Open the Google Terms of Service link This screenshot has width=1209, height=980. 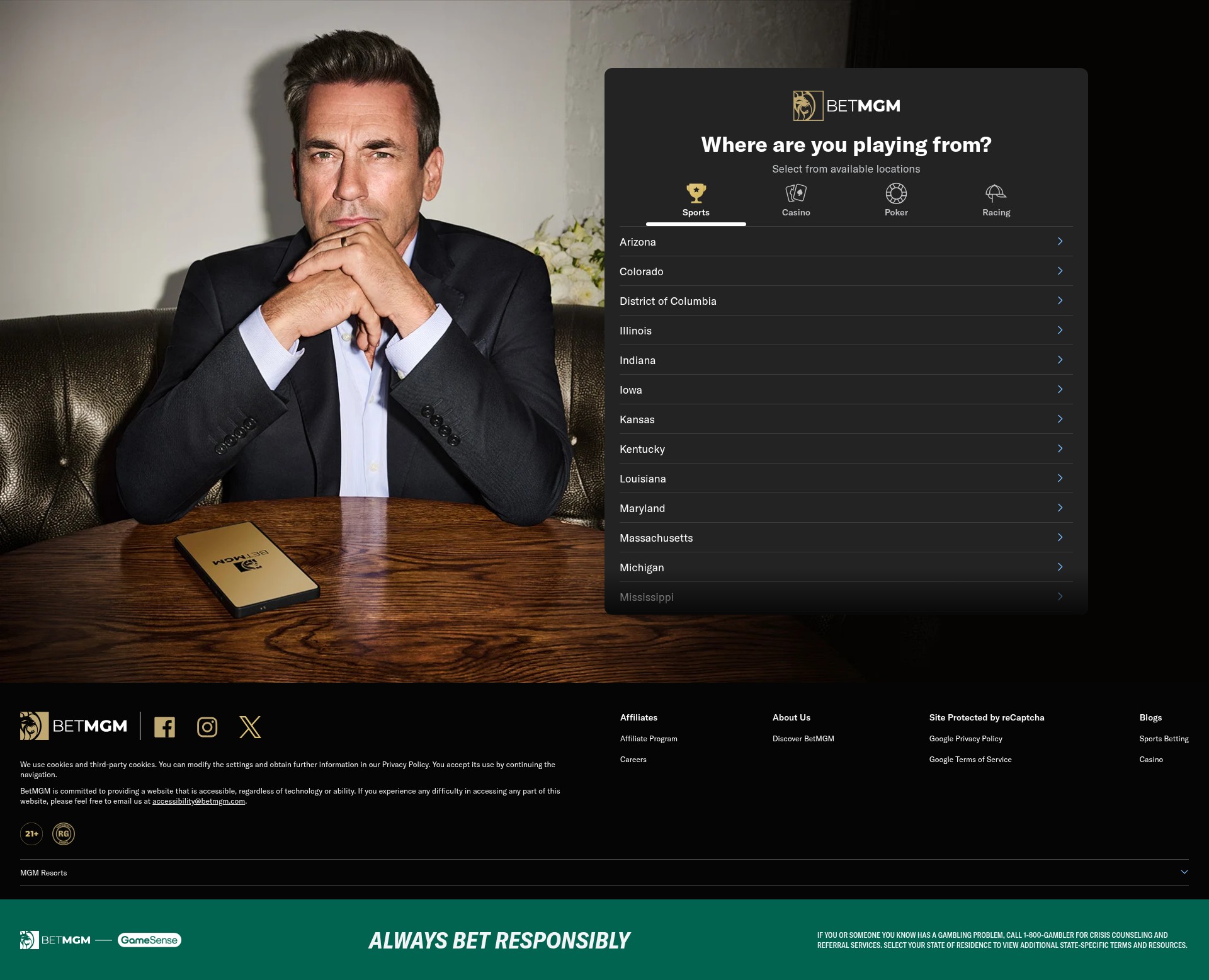pos(970,760)
